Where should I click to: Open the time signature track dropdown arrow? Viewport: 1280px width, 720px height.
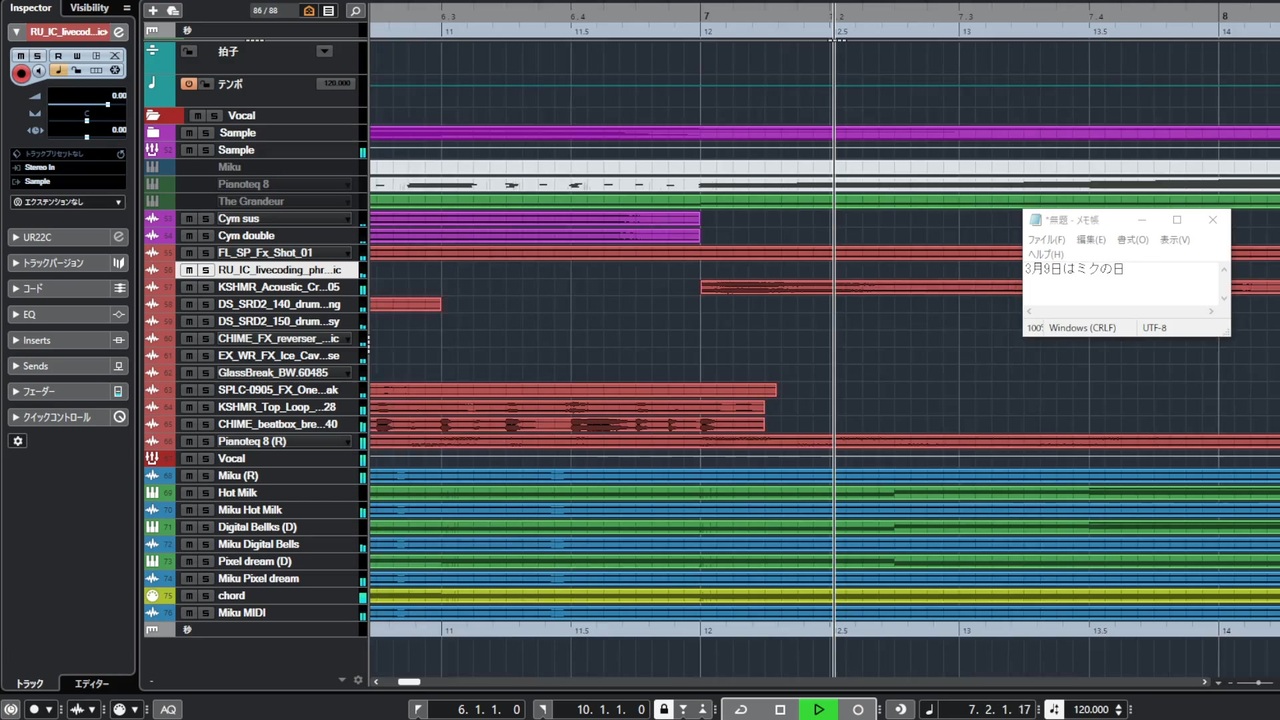coord(323,51)
